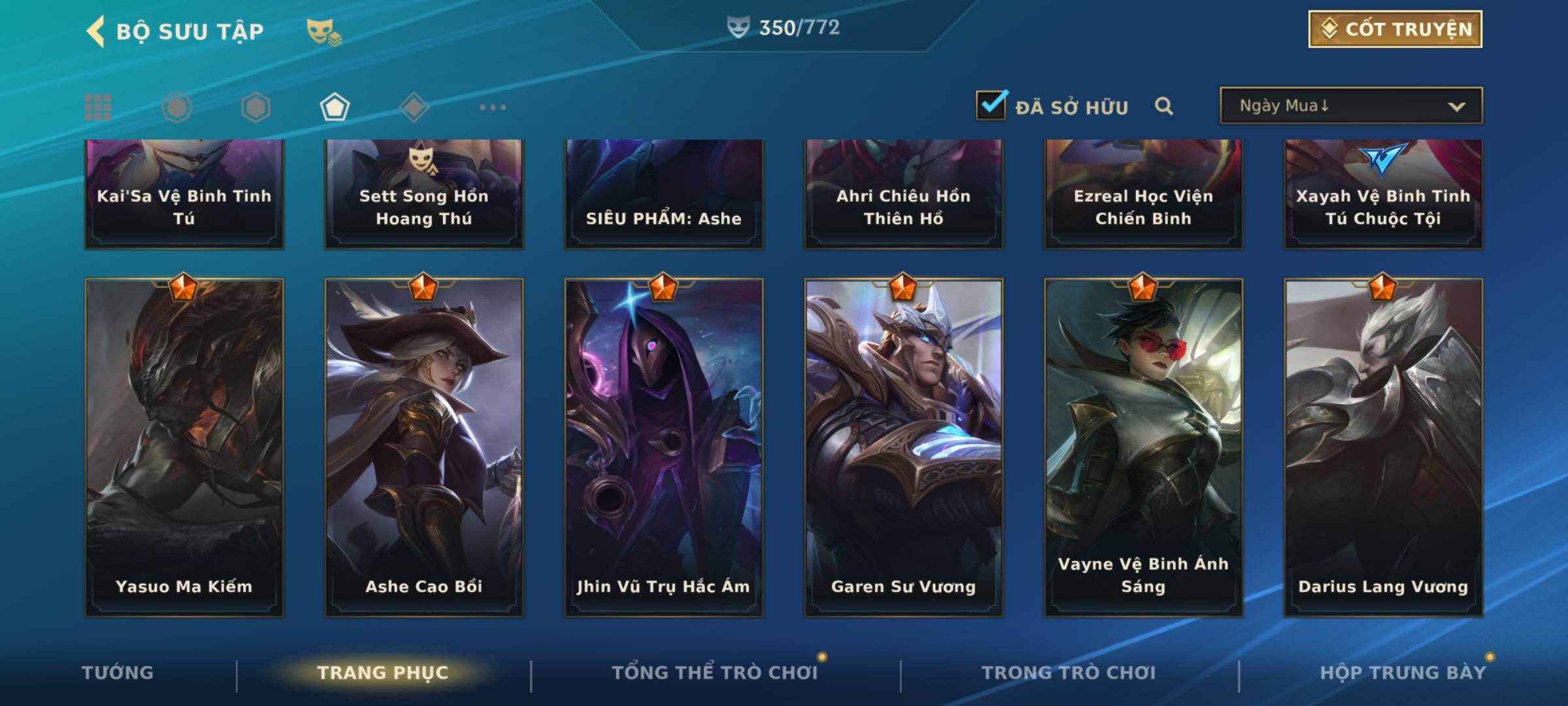This screenshot has width=1568, height=706.
Task: Click the Cốt Truyện button
Action: tap(1395, 29)
